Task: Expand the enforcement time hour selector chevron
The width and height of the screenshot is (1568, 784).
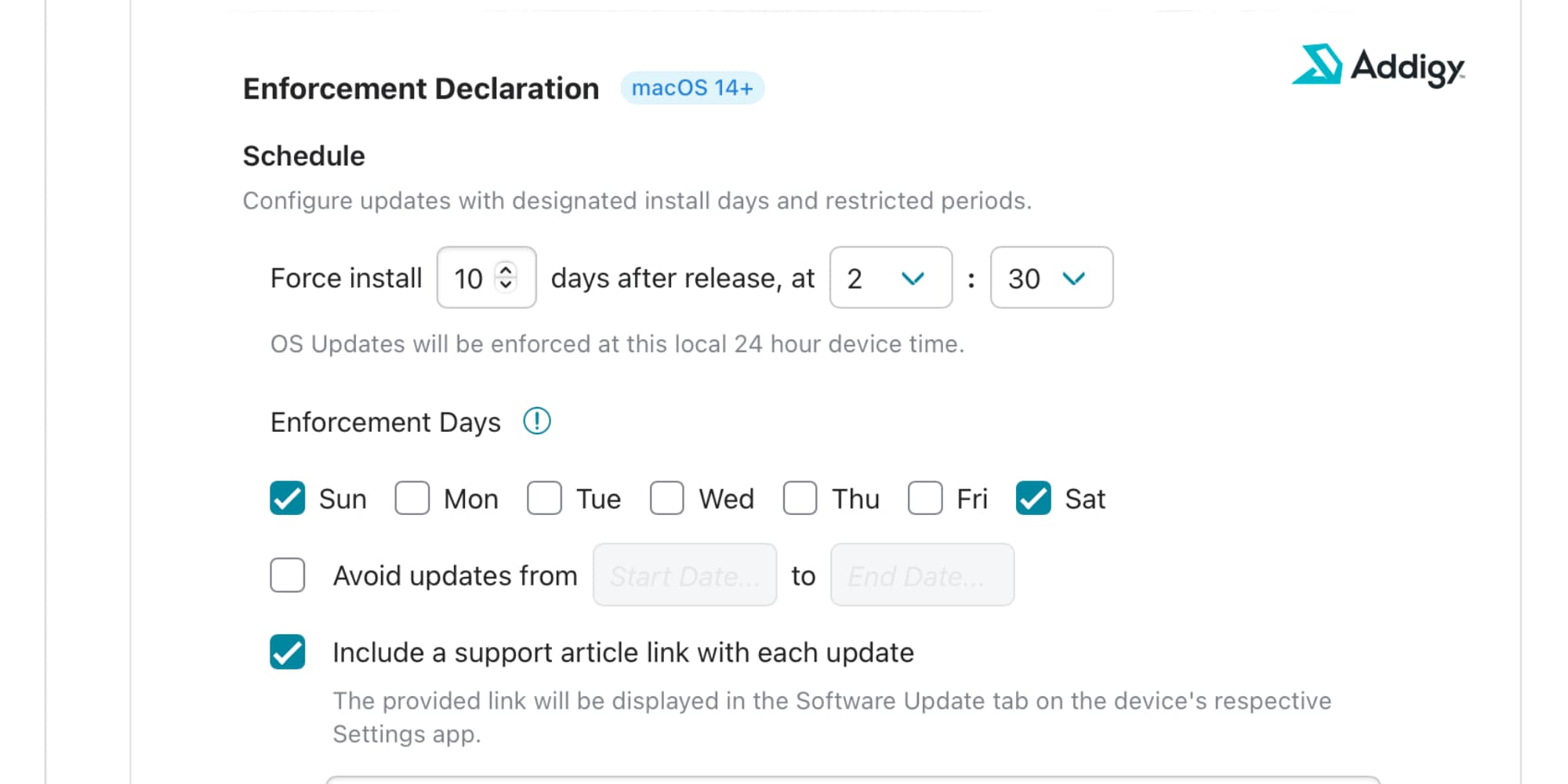Action: point(912,278)
